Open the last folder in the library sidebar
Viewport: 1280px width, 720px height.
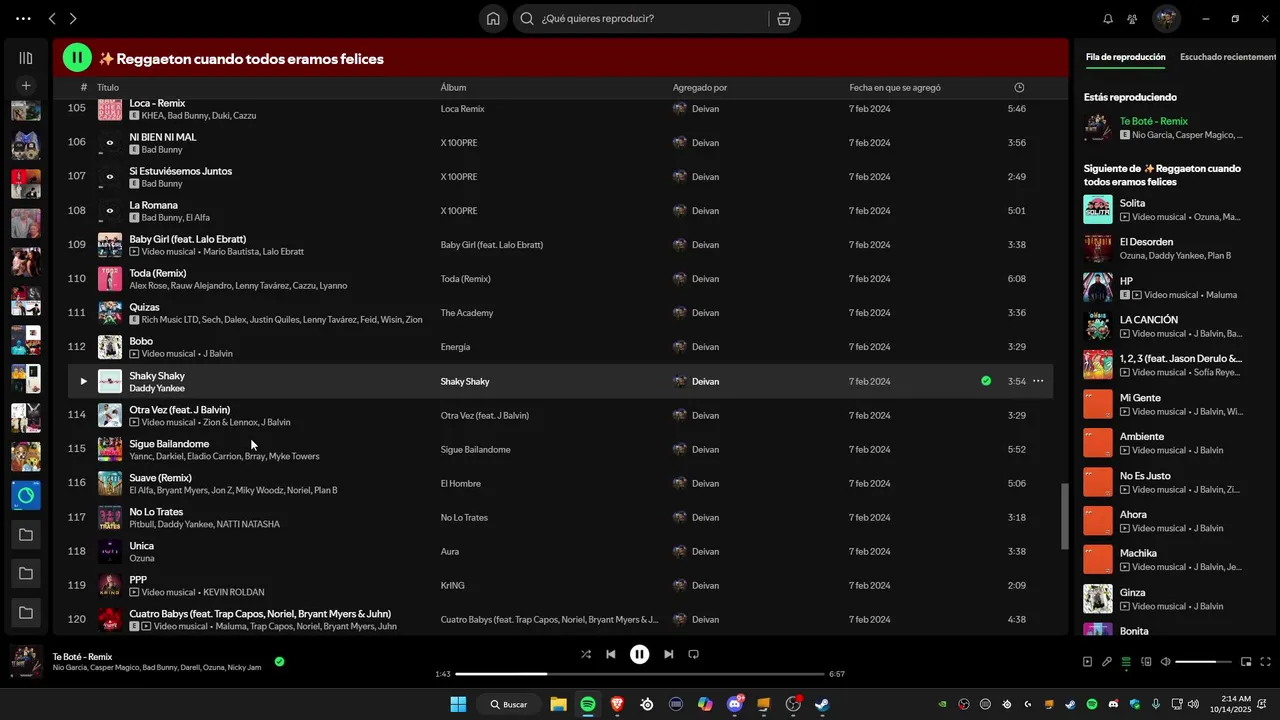point(26,612)
